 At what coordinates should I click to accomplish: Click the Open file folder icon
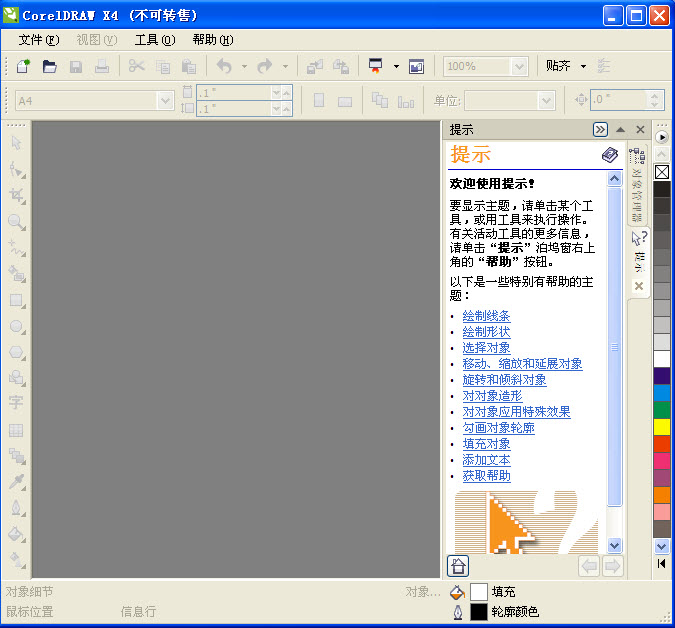(x=49, y=67)
